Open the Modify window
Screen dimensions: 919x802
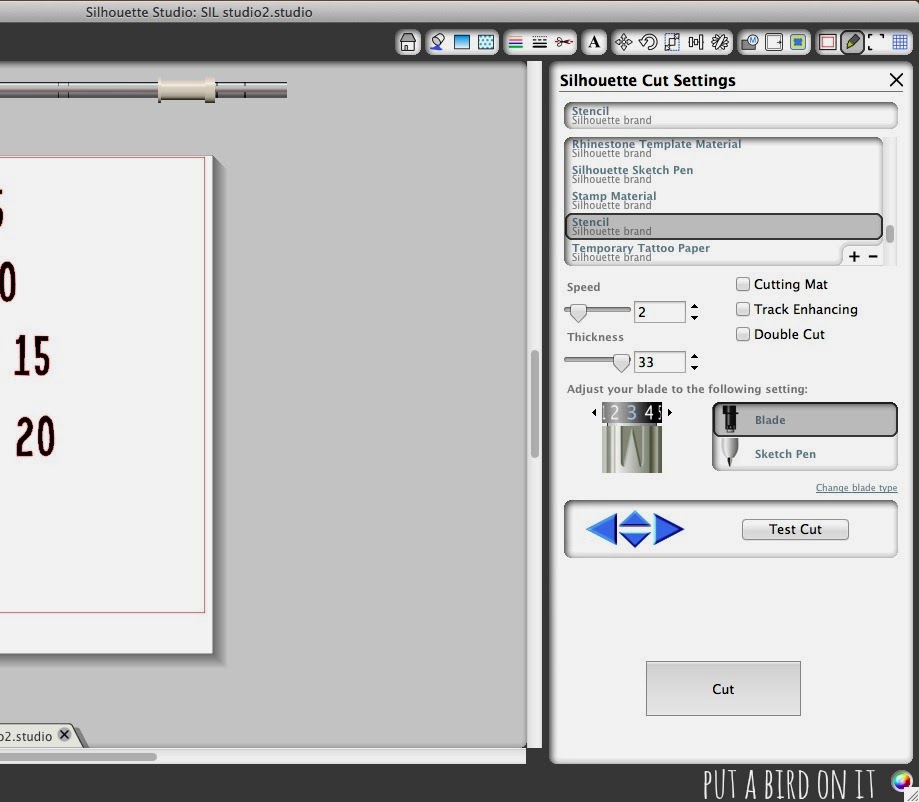click(x=750, y=42)
